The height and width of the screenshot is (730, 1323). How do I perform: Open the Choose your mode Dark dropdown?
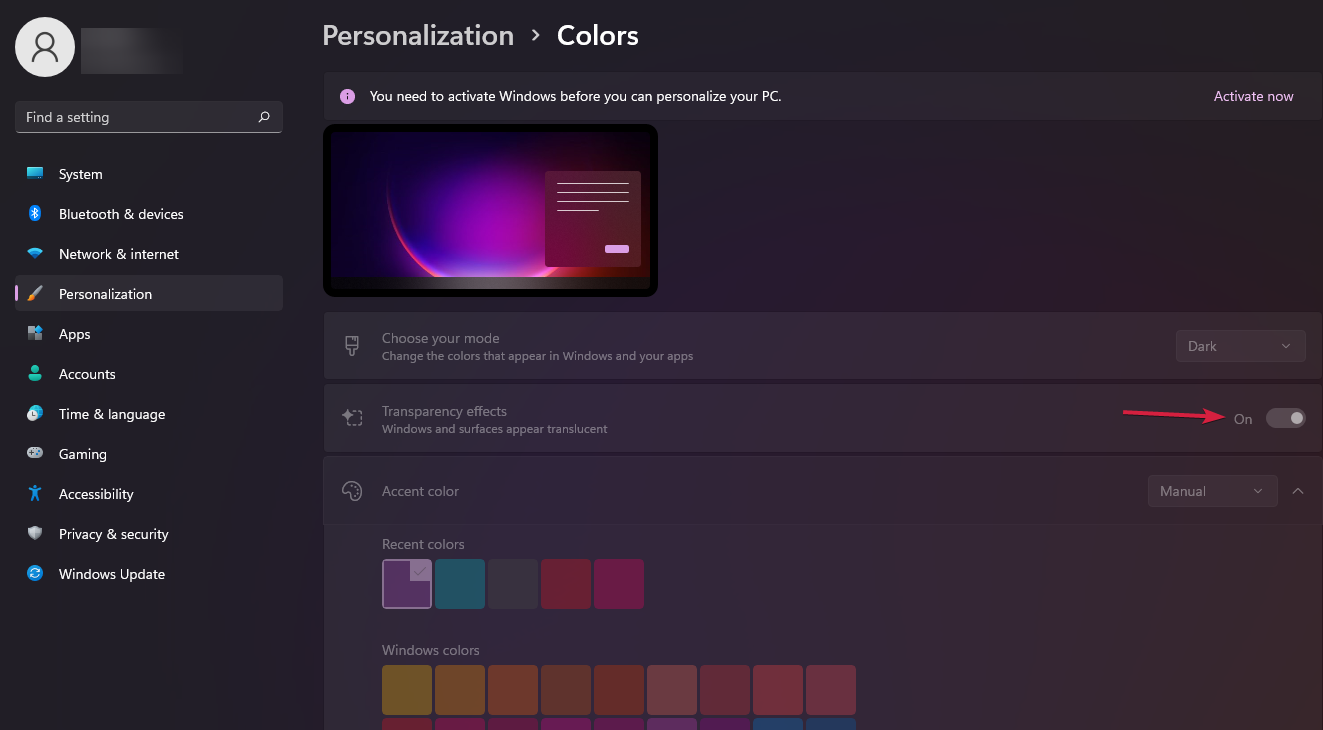pos(1240,346)
